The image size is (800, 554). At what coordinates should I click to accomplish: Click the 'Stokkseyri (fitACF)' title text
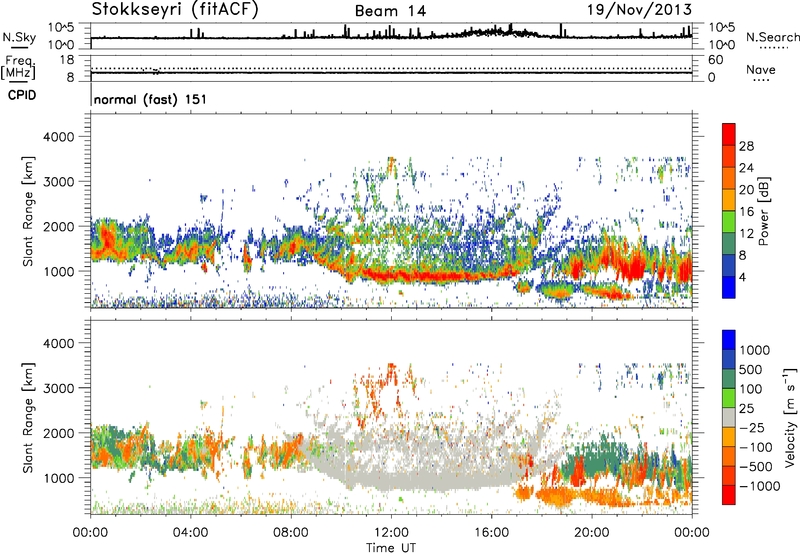[175, 10]
